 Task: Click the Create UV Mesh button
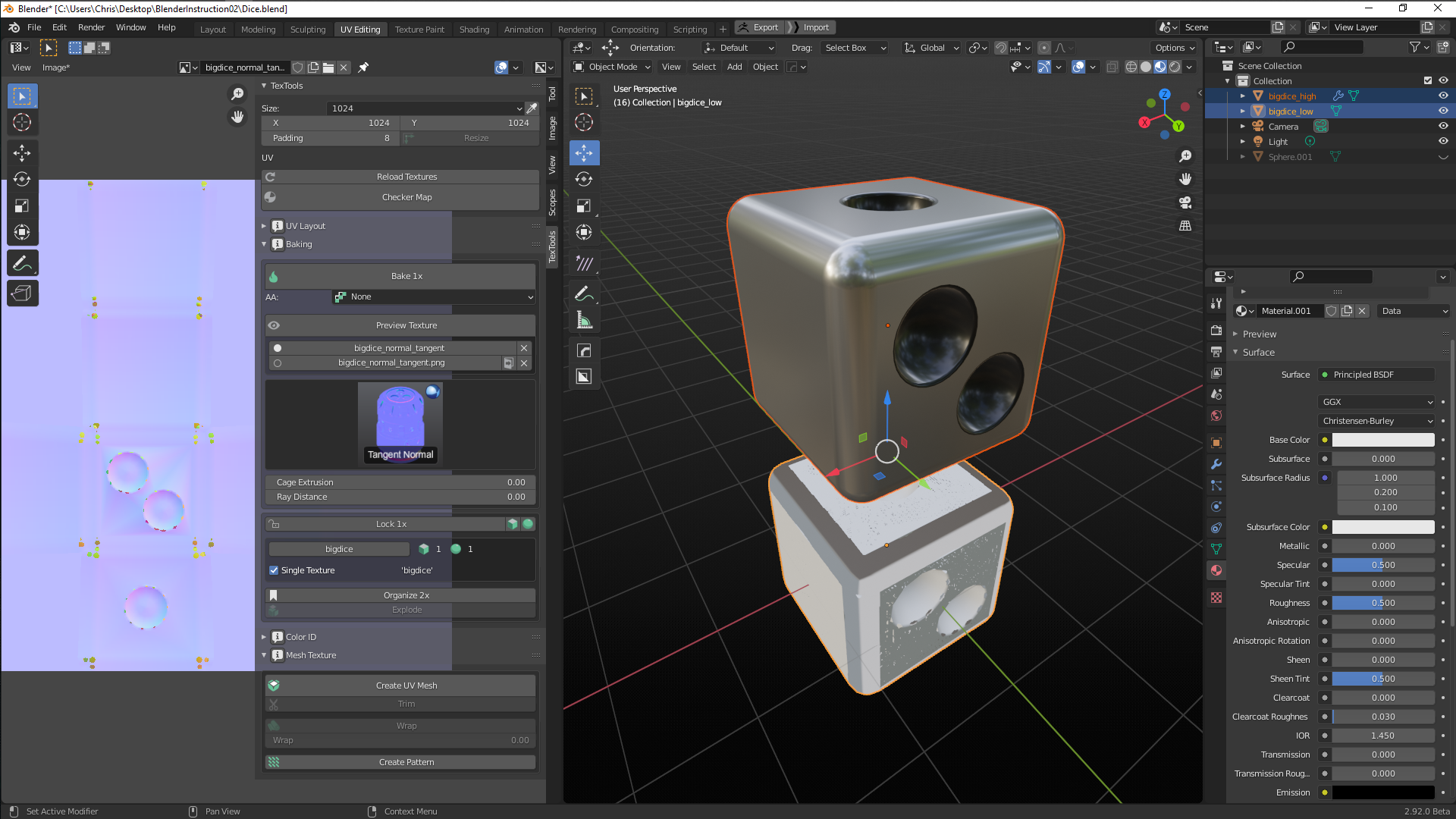tap(400, 686)
